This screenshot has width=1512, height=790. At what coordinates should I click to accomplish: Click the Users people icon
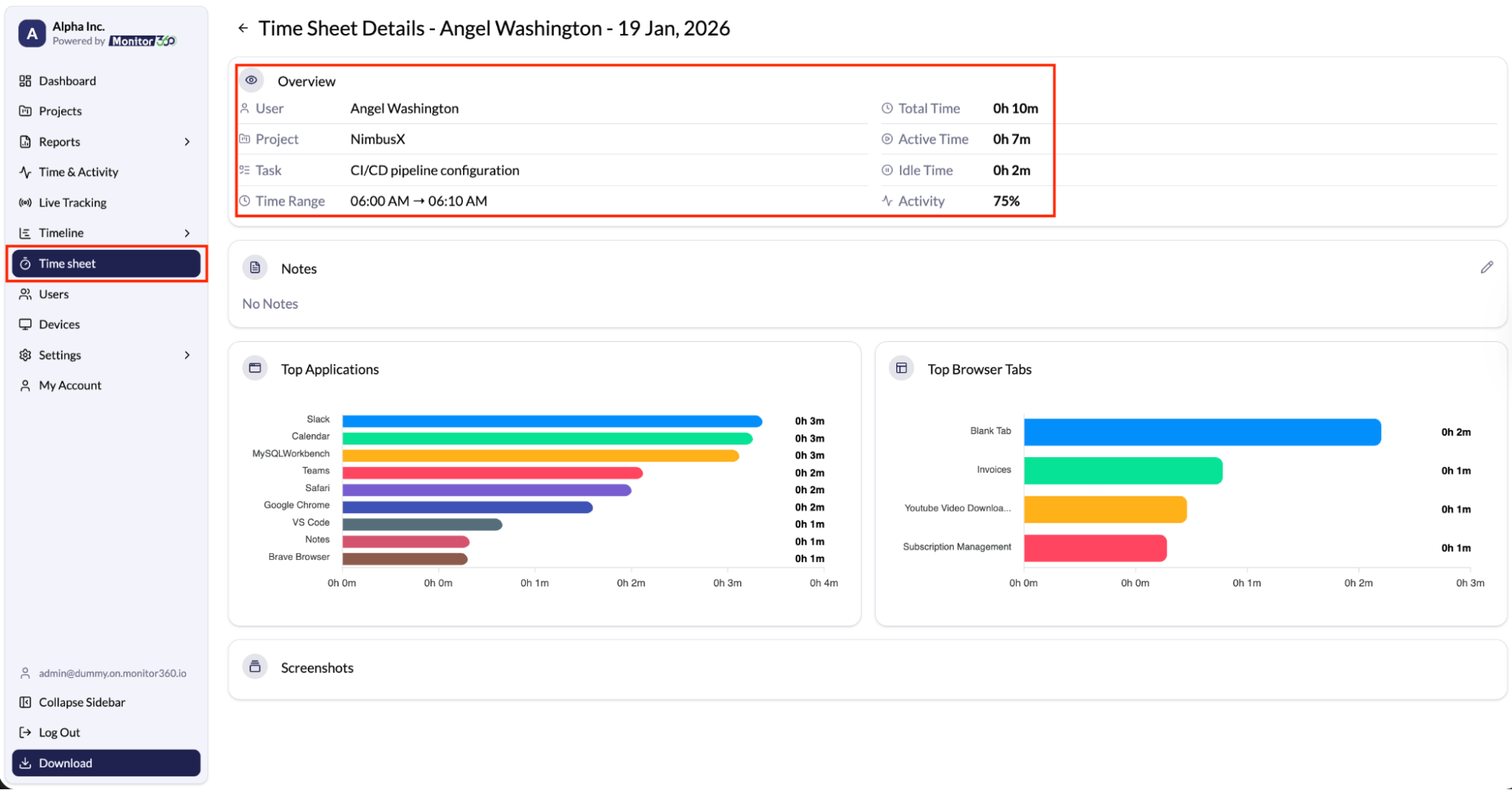point(25,294)
